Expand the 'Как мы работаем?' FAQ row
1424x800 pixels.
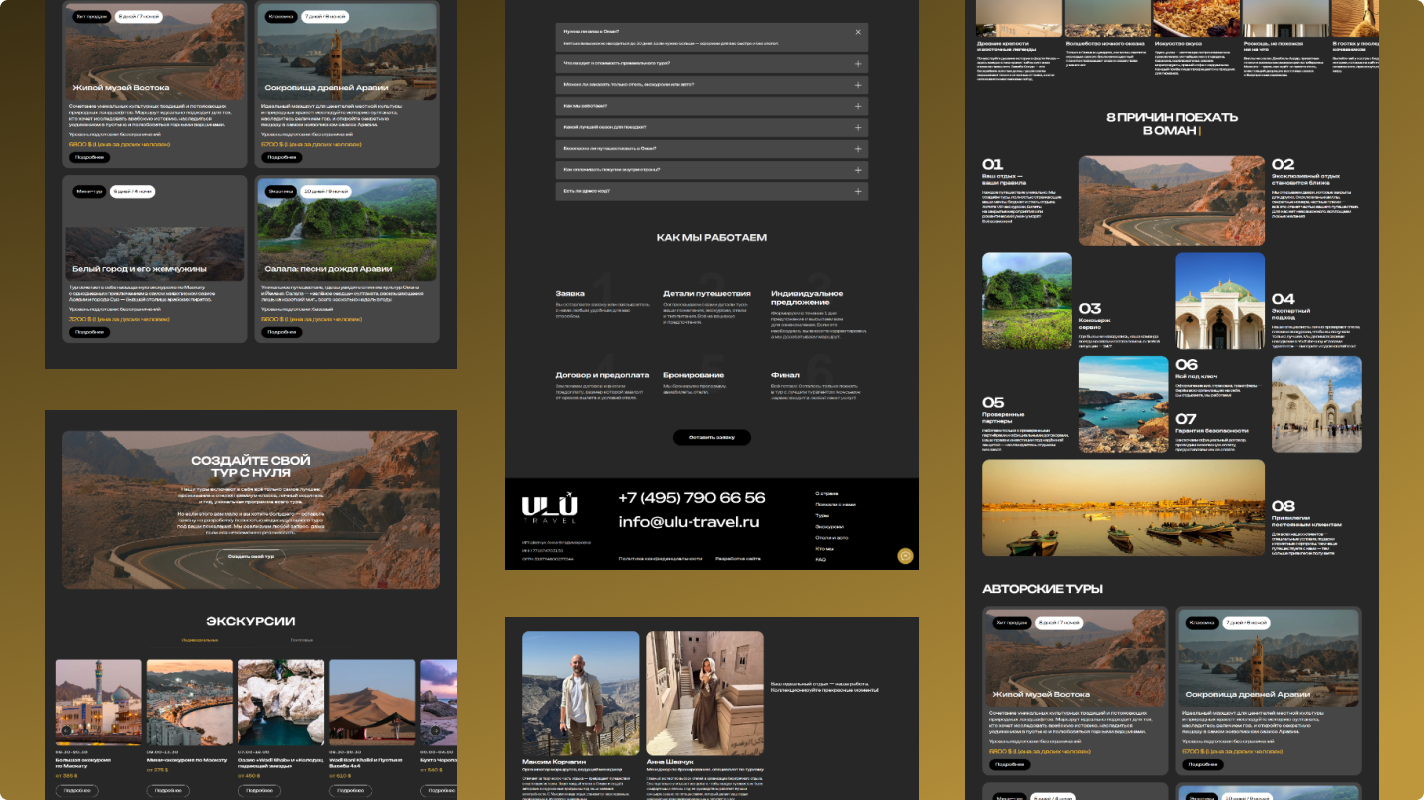(711, 106)
